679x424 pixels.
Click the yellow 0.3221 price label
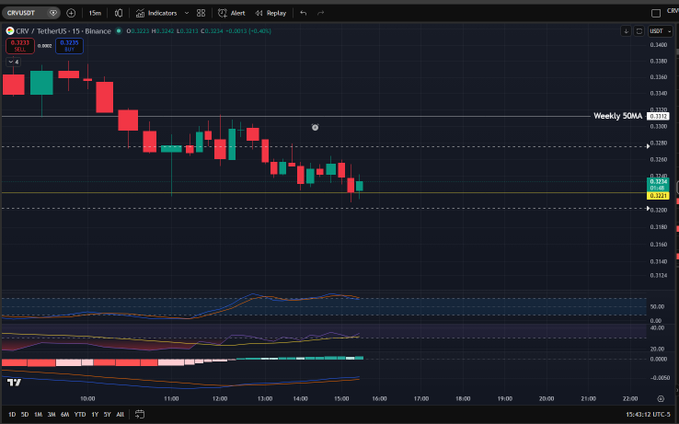point(658,196)
